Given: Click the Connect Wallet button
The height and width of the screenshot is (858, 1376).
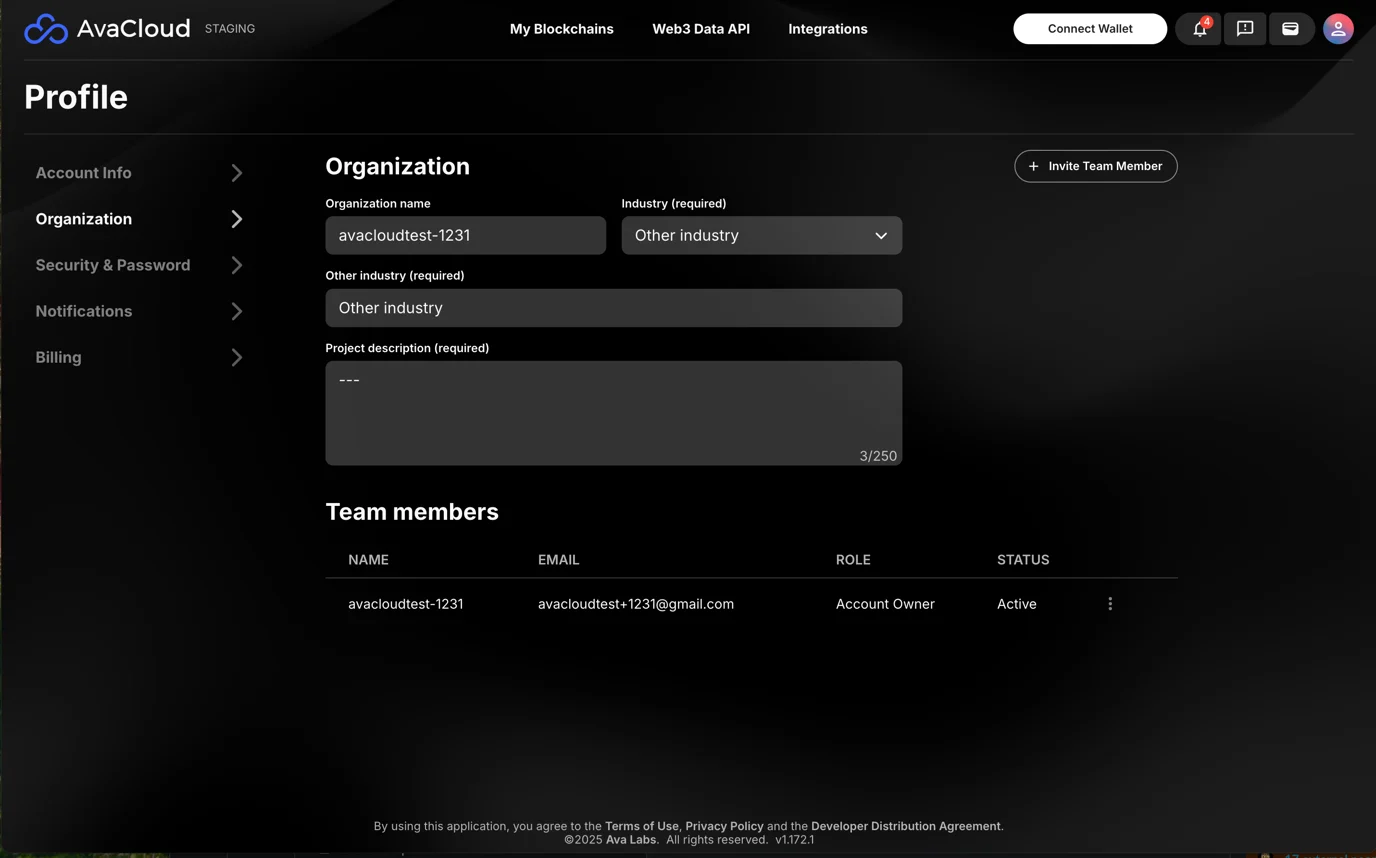Looking at the screenshot, I should pos(1090,29).
